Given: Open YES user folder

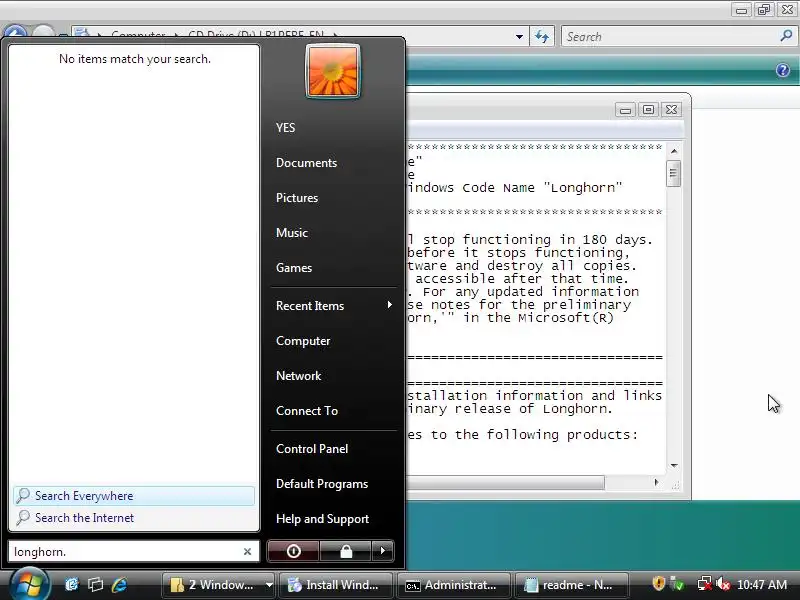Looking at the screenshot, I should coord(285,128).
